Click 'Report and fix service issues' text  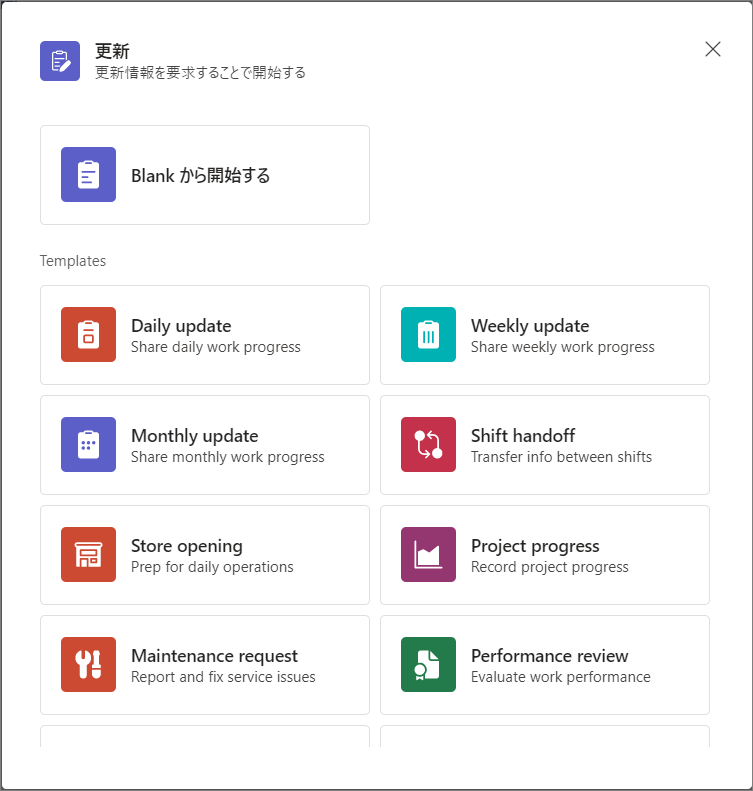tap(223, 677)
